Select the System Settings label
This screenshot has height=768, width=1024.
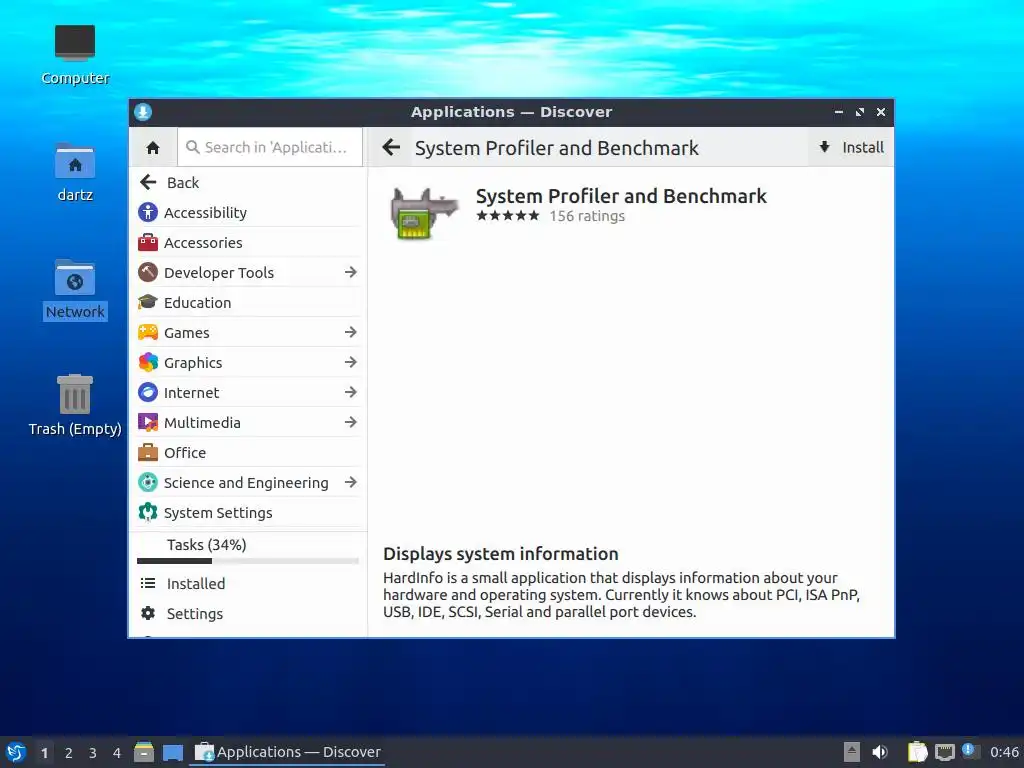[x=218, y=513]
